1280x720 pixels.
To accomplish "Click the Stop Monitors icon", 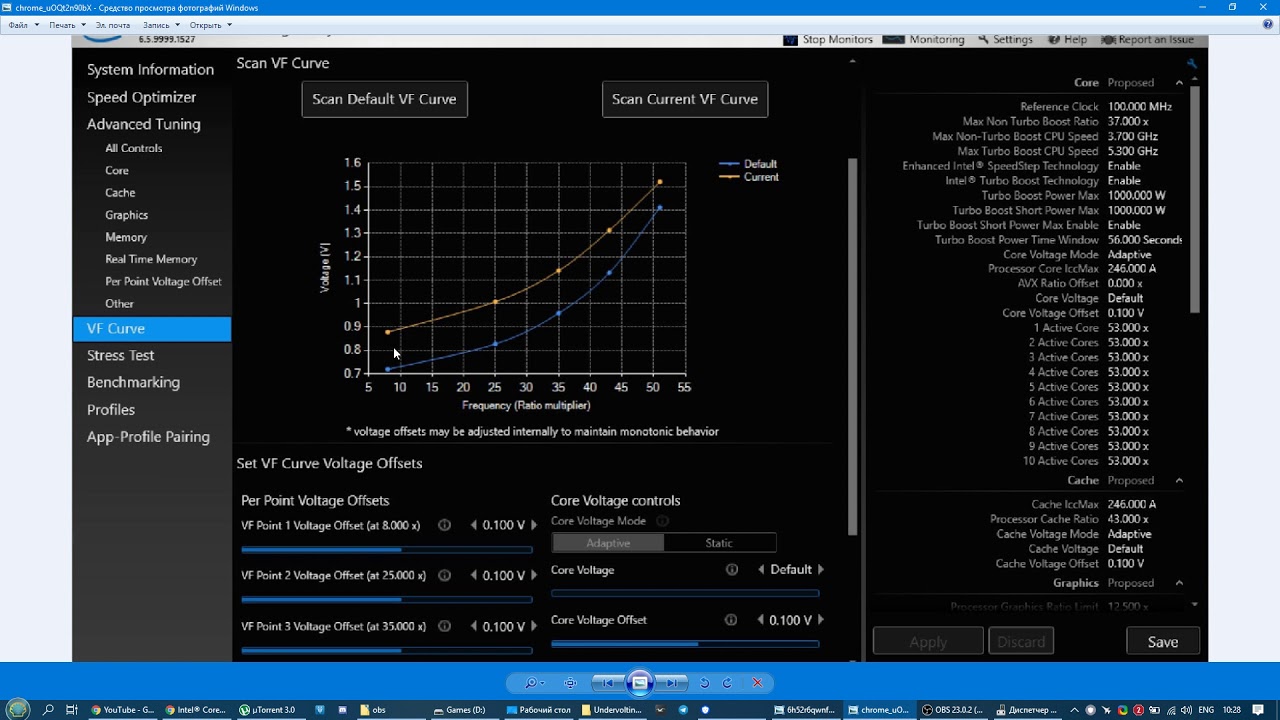I will pos(790,40).
